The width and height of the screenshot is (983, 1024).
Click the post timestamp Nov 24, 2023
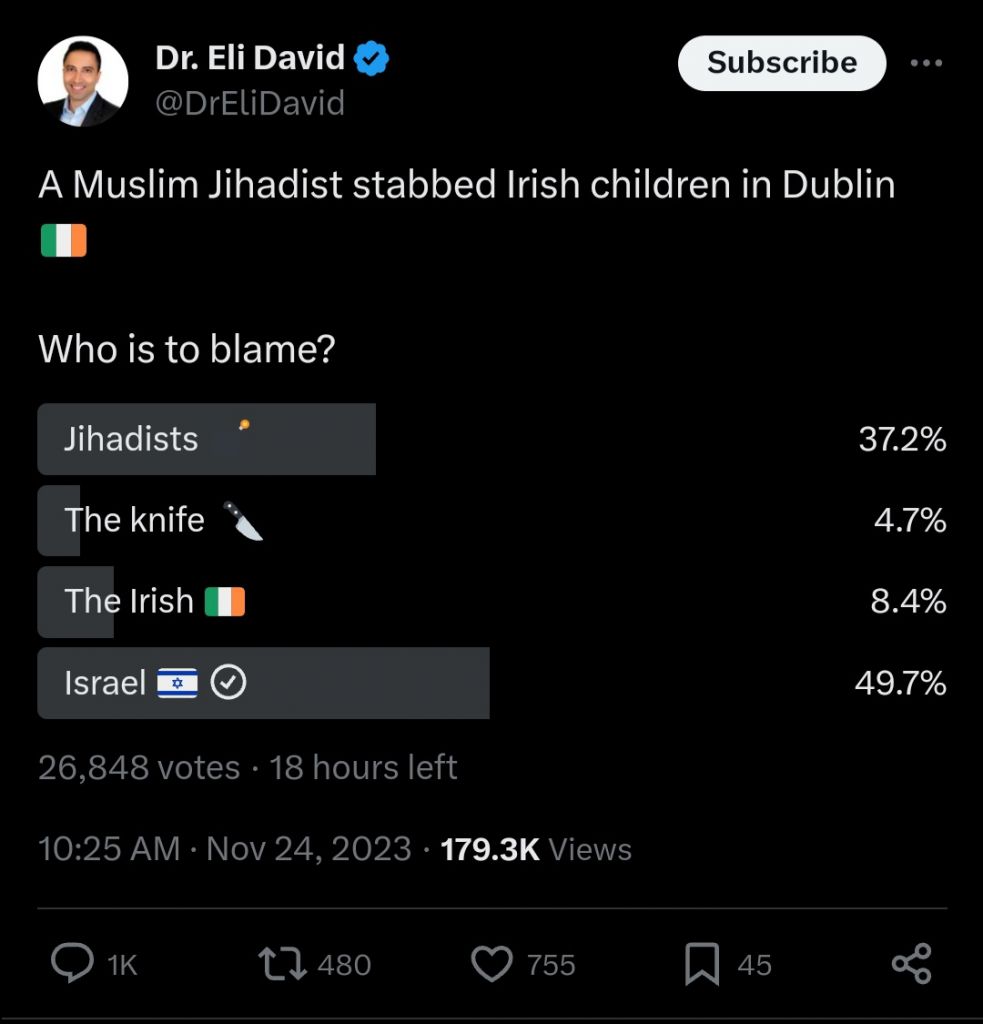(x=309, y=849)
